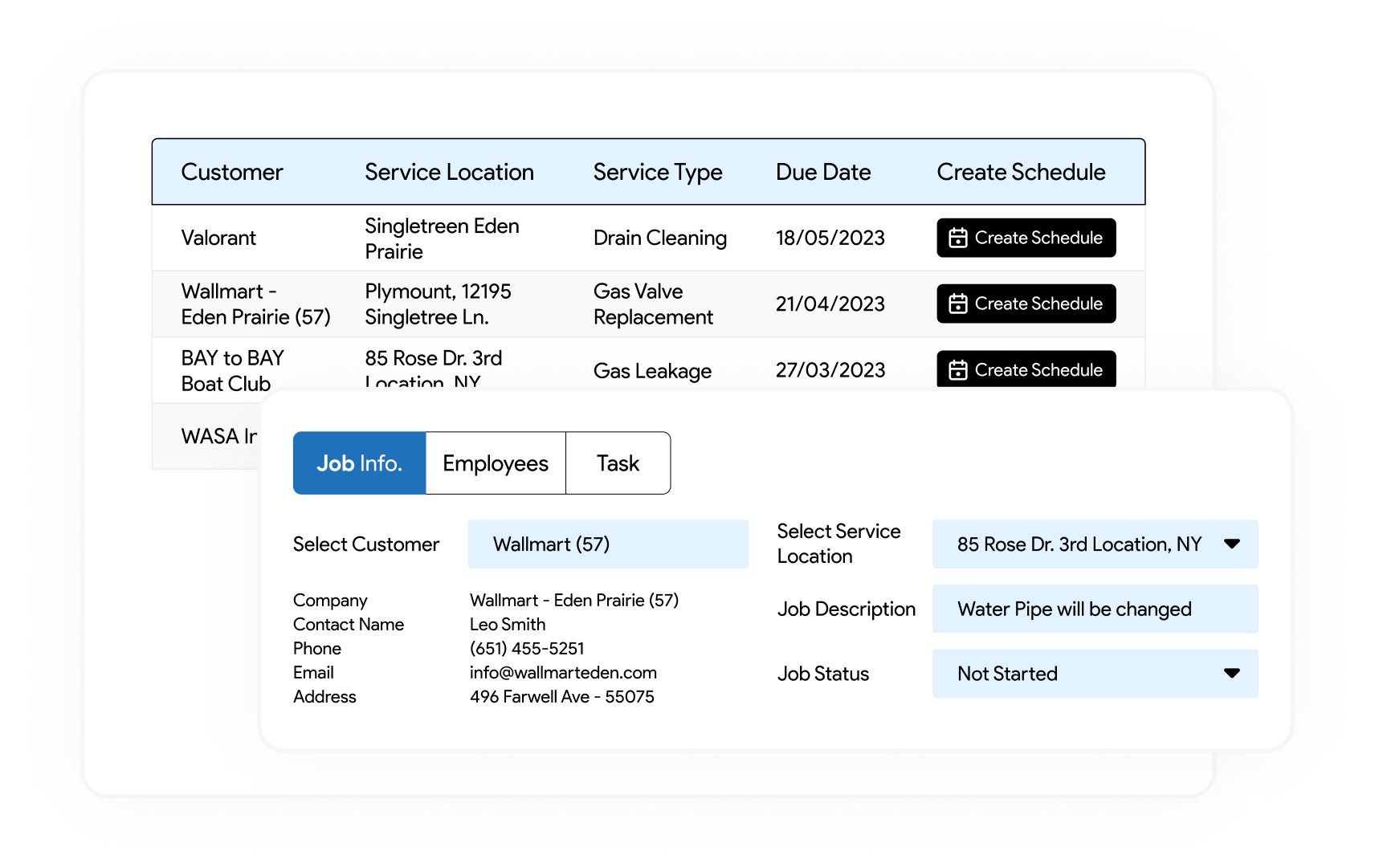
Task: Click the Due Date column header
Action: [x=823, y=172]
